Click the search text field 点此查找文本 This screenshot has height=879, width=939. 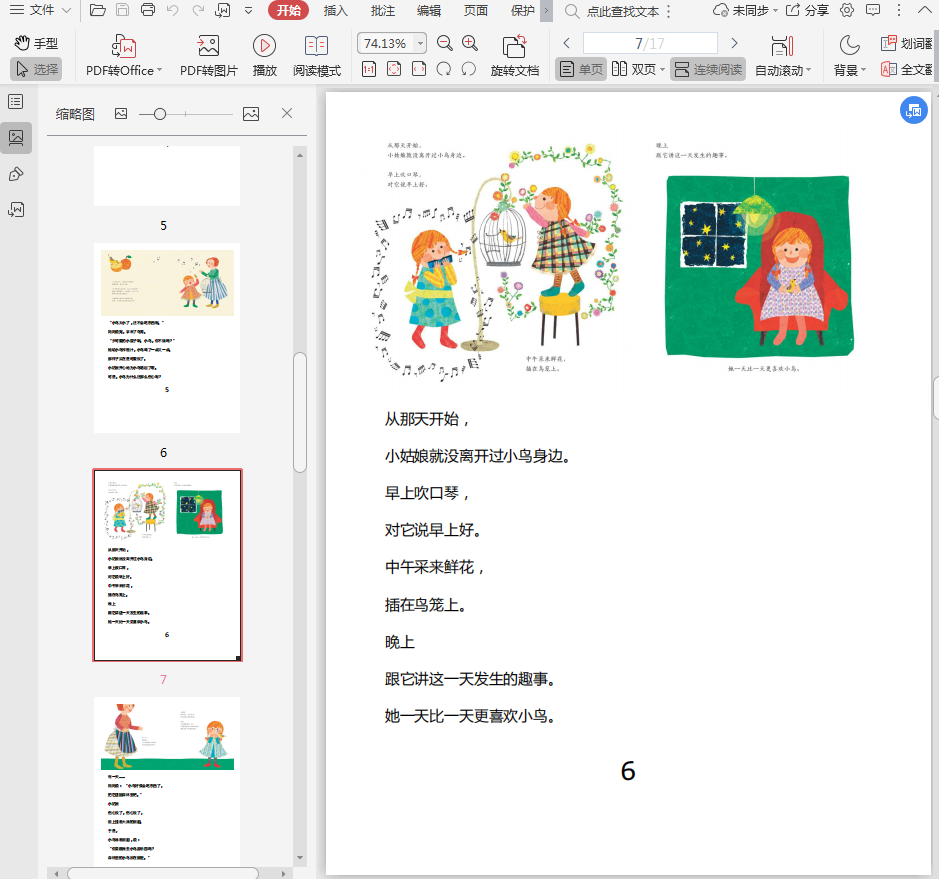[x=622, y=11]
